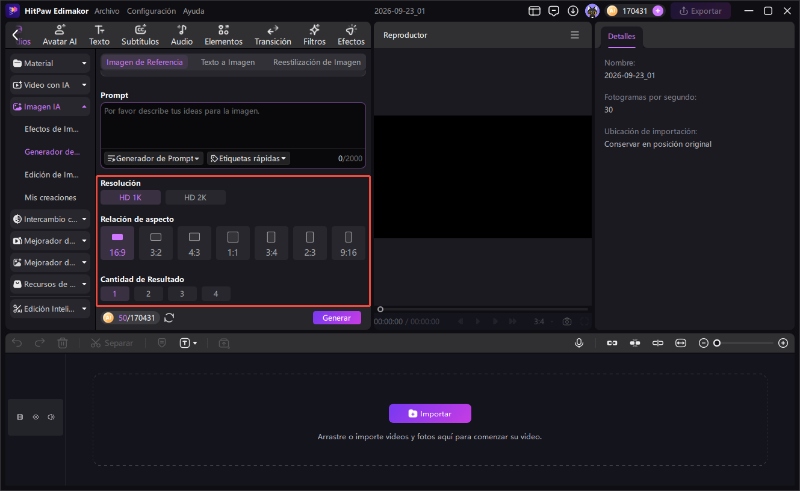Set result quantity to 2
The image size is (800, 491).
coord(148,293)
